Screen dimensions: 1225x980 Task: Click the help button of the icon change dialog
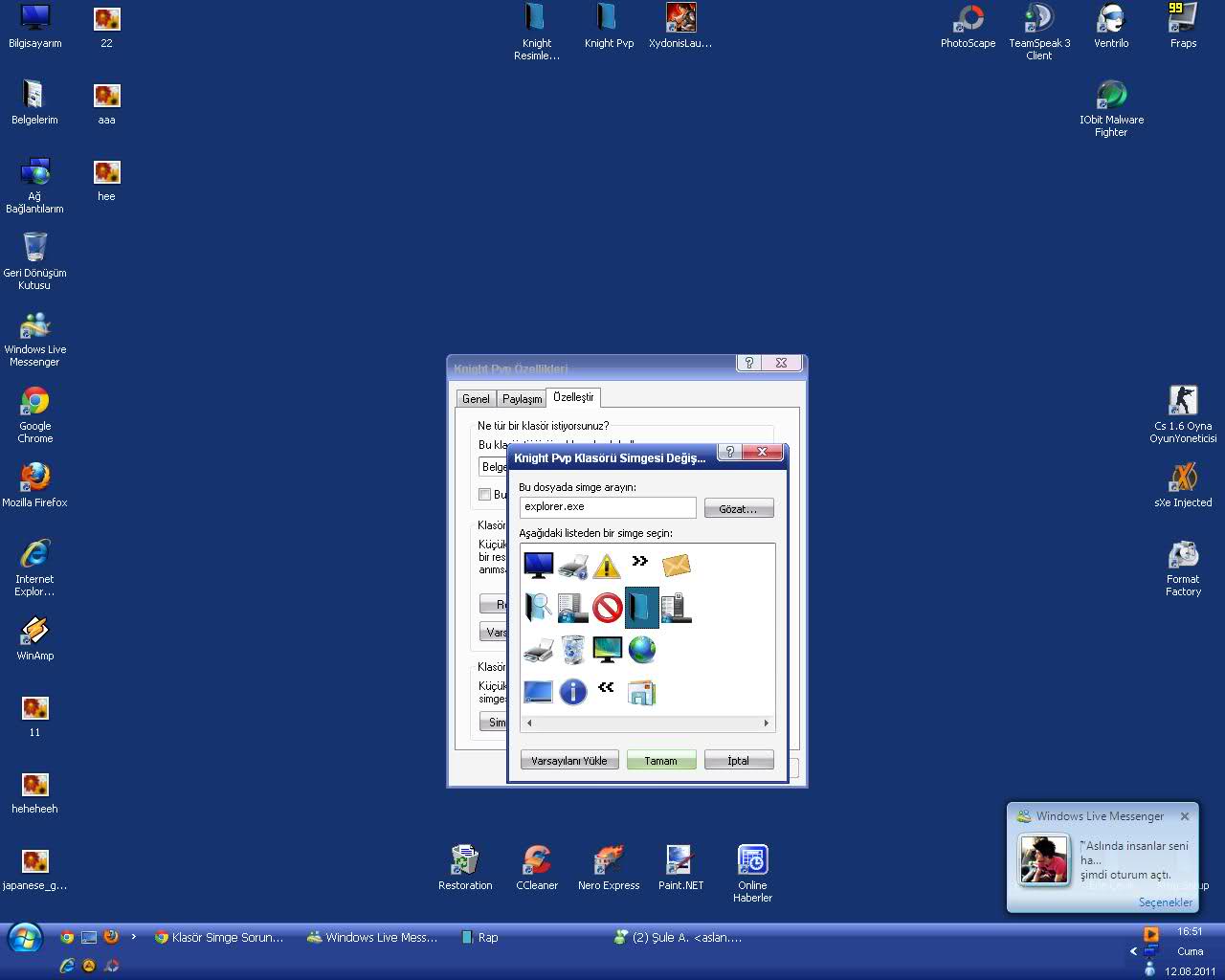pos(730,452)
